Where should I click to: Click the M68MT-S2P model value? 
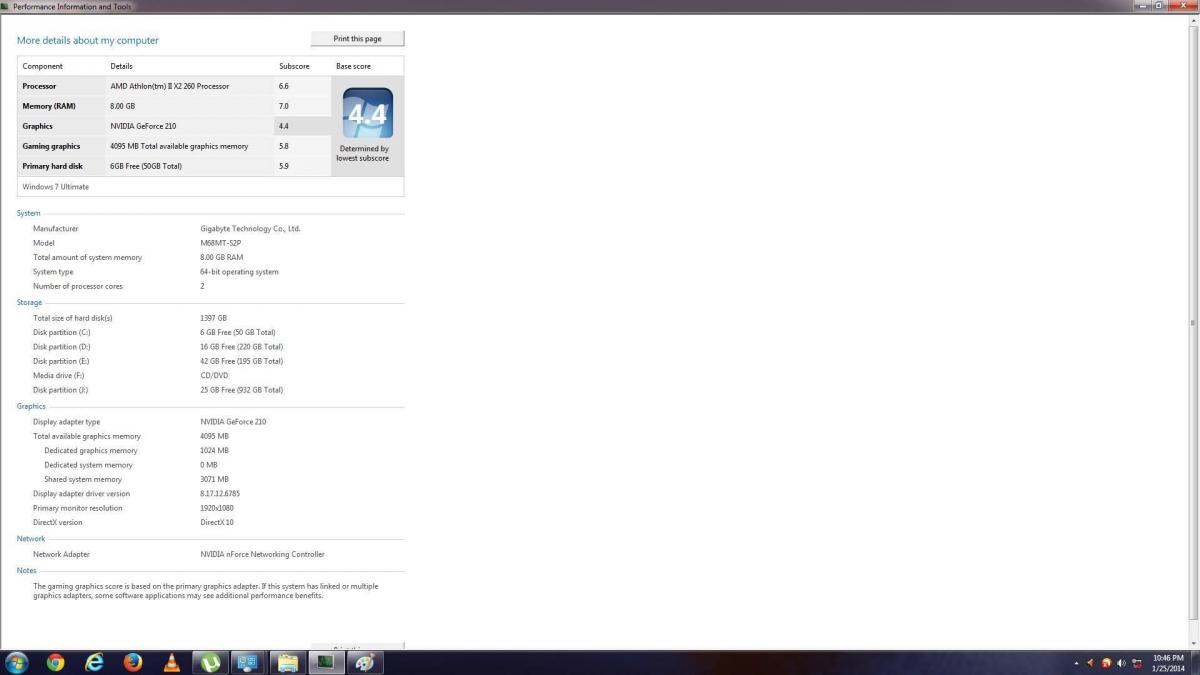pyautogui.click(x=221, y=243)
